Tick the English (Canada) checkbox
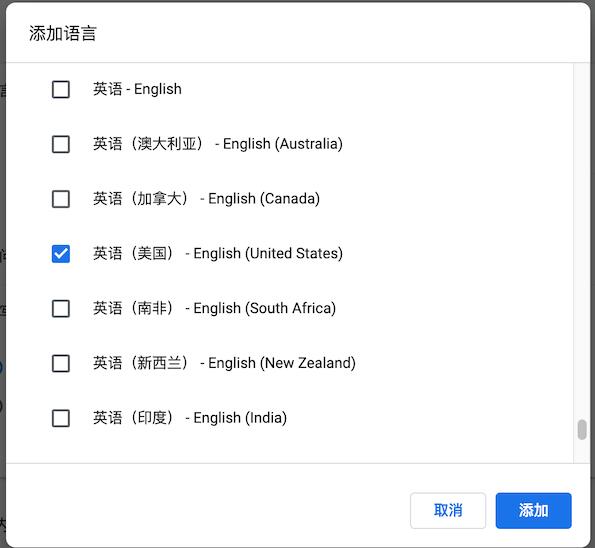The image size is (595, 548). pyautogui.click(x=61, y=199)
